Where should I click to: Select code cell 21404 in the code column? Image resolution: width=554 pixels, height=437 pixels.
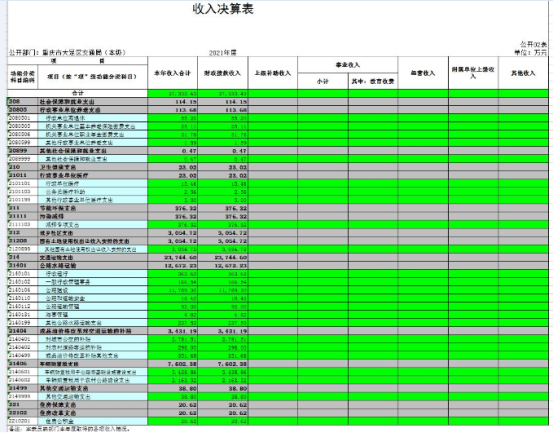[23, 331]
